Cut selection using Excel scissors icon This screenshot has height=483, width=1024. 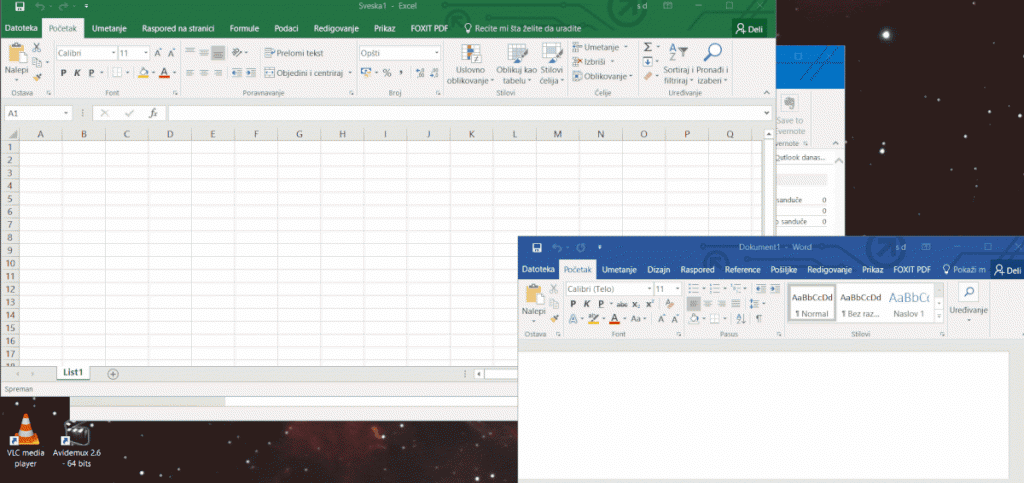click(x=37, y=48)
